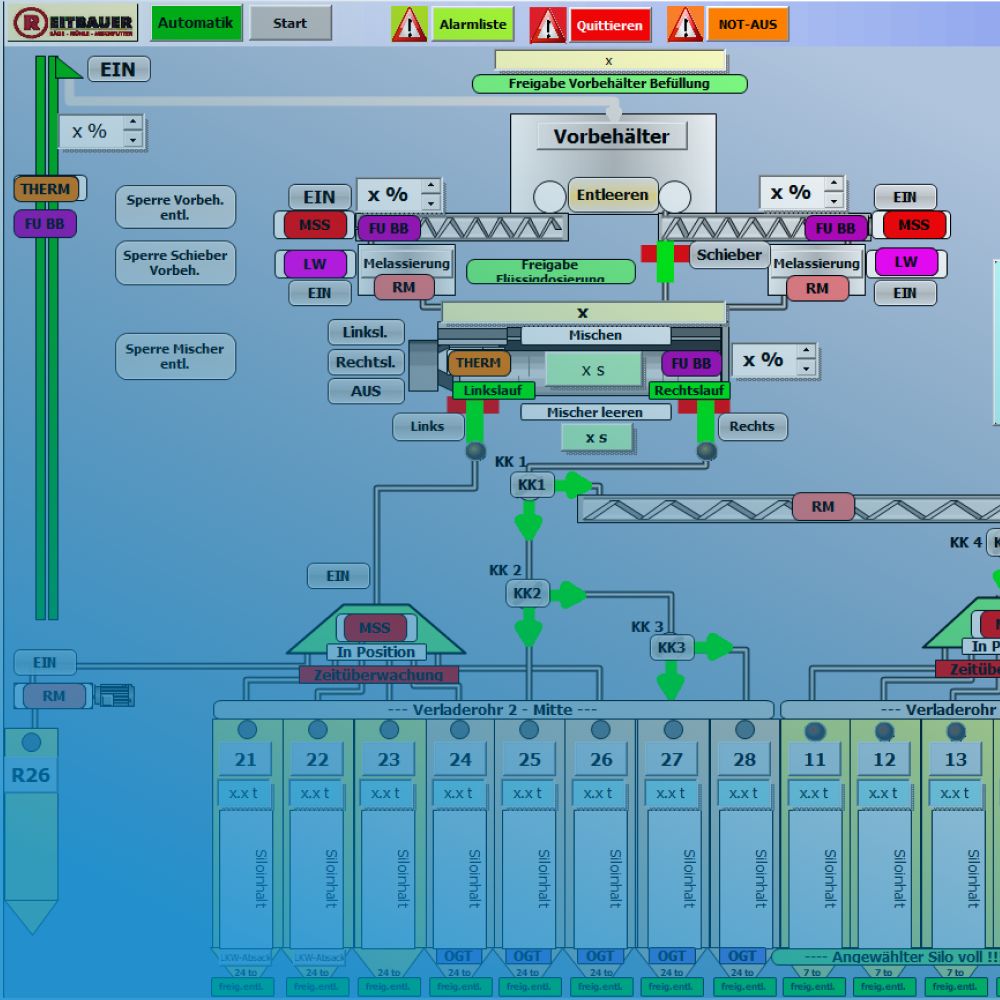The image size is (1000, 1000).
Task: Select the Verladerohr 2 - Mitte header
Action: click(493, 710)
